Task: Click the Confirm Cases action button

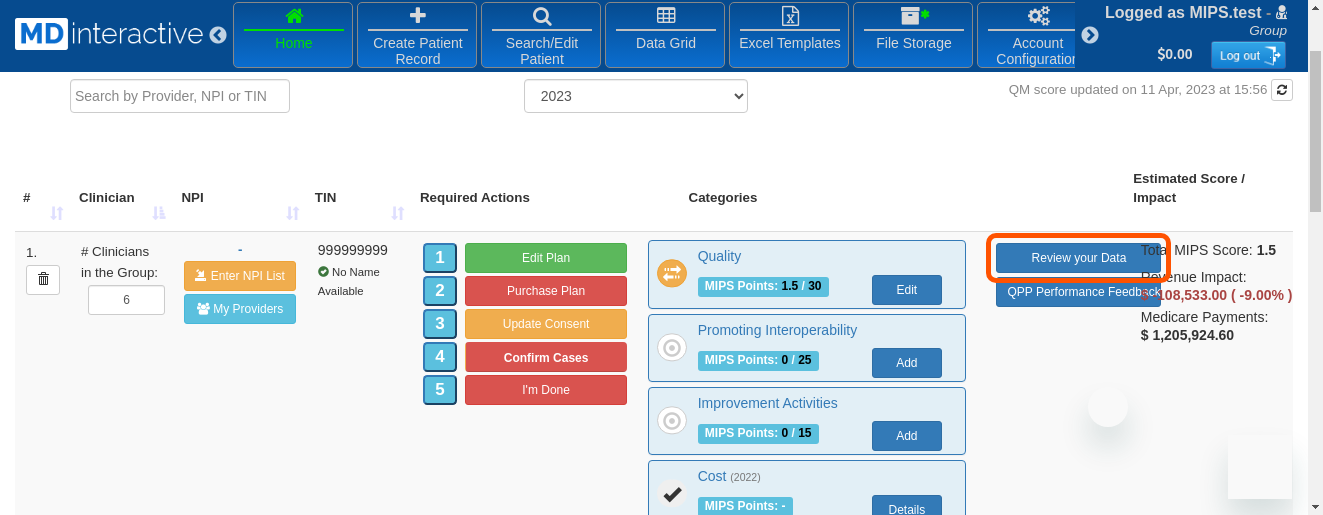Action: tap(545, 357)
